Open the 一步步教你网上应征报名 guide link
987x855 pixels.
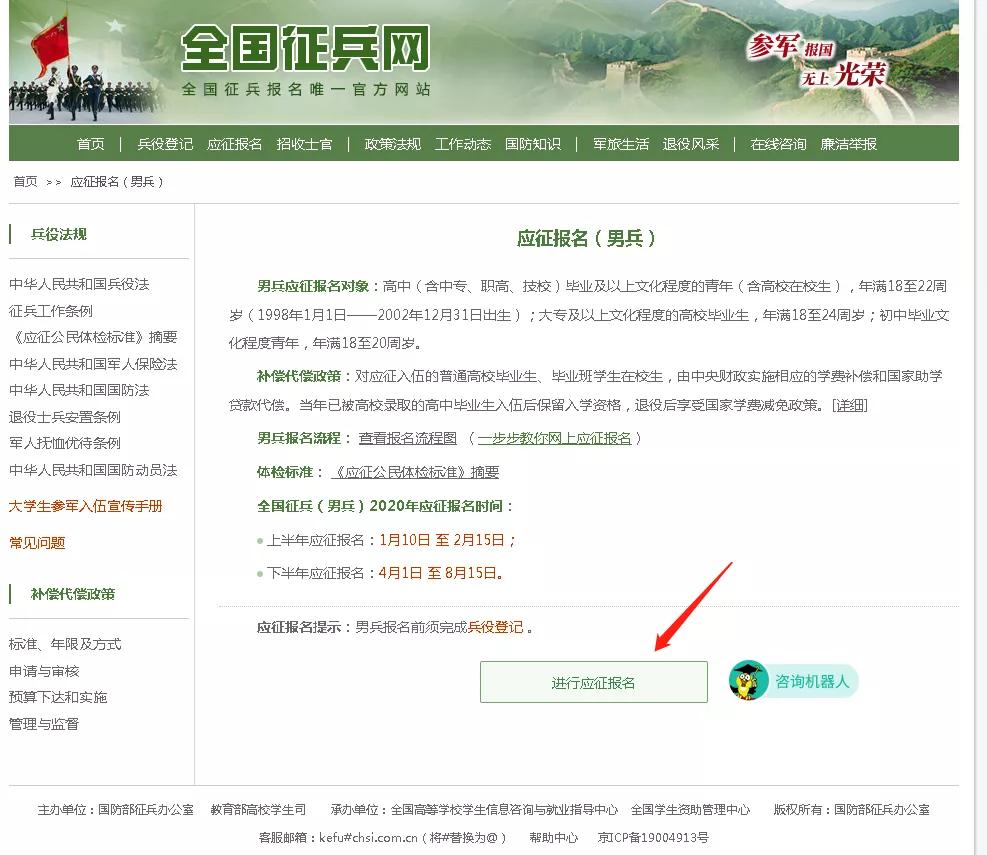[x=561, y=437]
